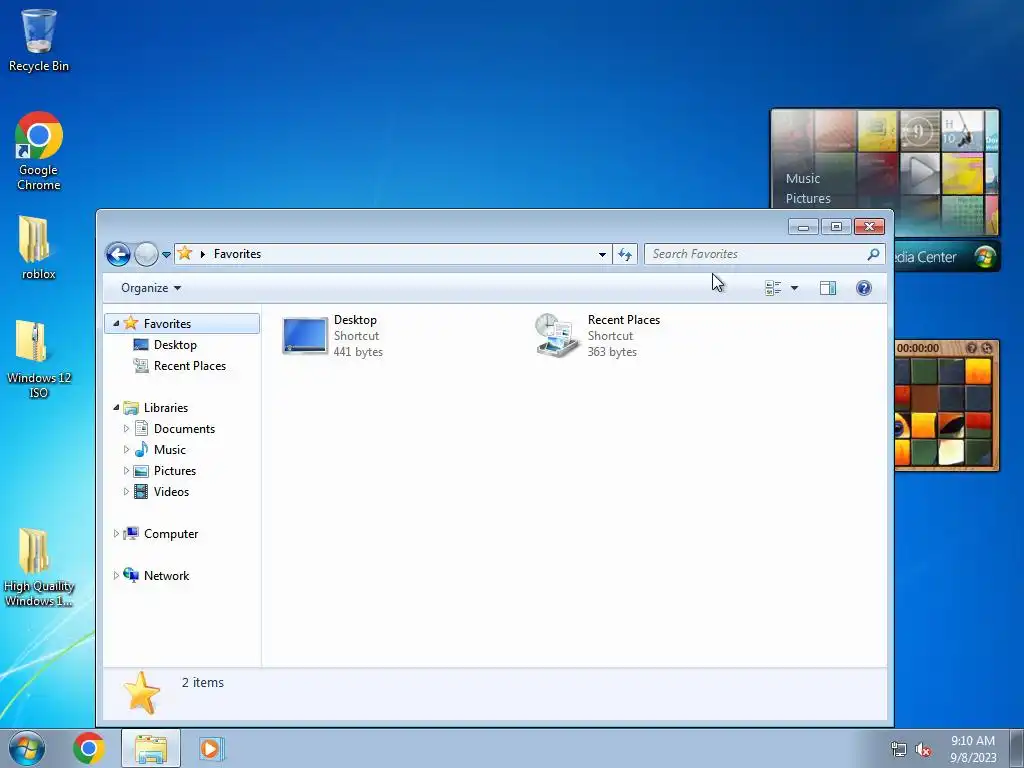The image size is (1024, 768).
Task: Close the Favorites Explorer window
Action: click(x=869, y=227)
